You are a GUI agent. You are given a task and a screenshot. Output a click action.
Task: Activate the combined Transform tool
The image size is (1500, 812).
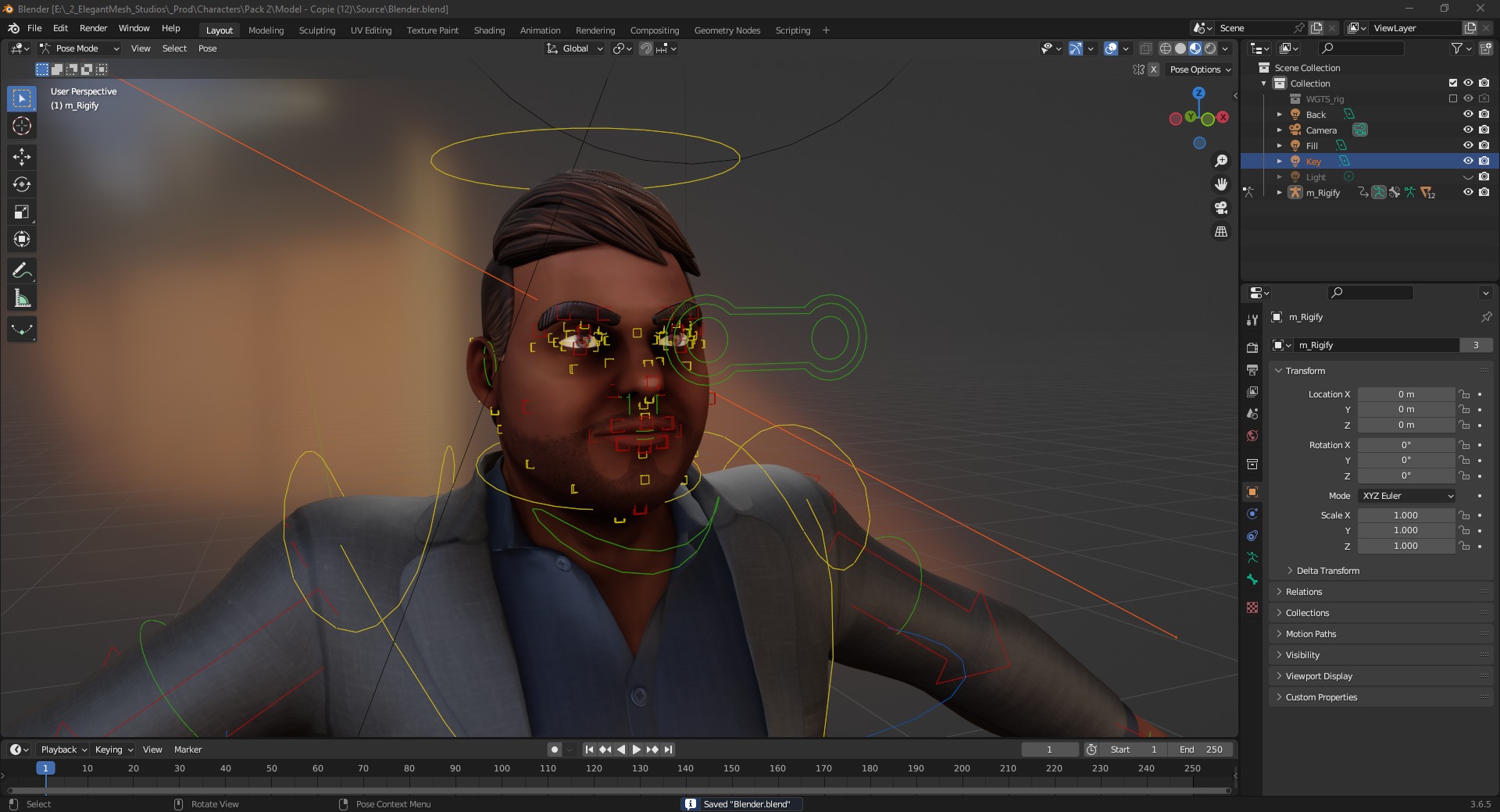(x=22, y=239)
